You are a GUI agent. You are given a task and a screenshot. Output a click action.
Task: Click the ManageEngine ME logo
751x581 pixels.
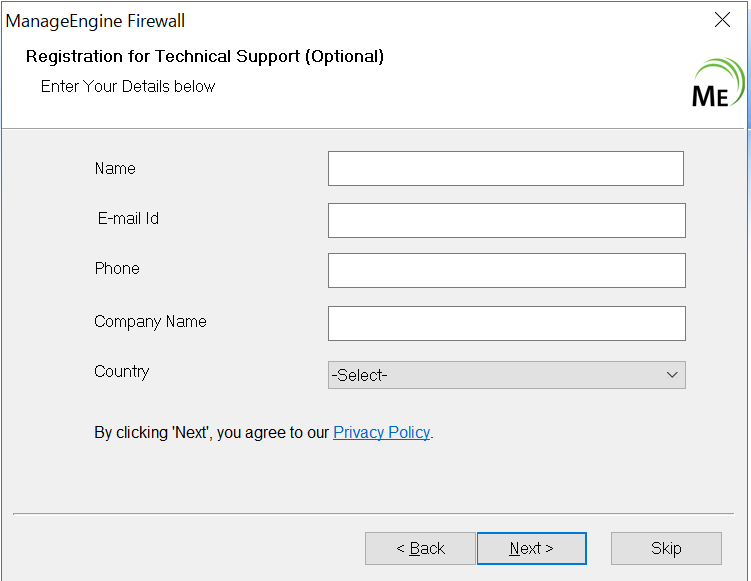717,84
